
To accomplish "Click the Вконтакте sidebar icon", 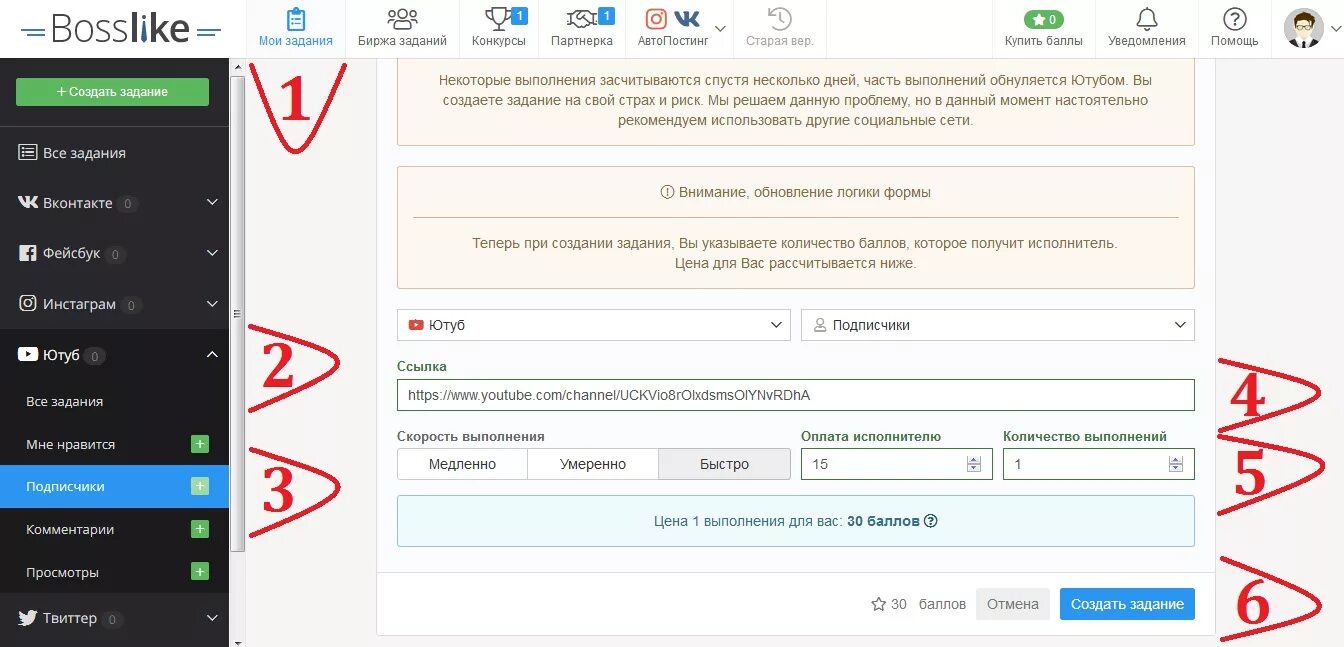I will coord(28,202).
